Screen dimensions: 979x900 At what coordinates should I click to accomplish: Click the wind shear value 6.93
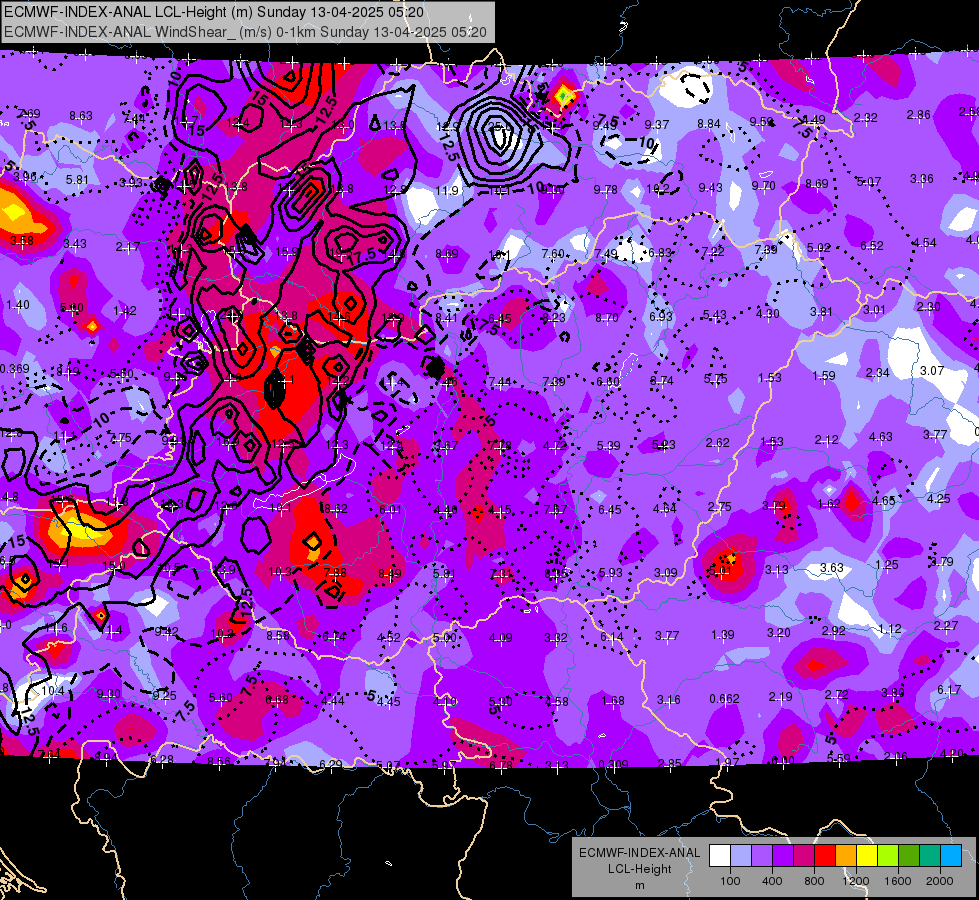[661, 317]
